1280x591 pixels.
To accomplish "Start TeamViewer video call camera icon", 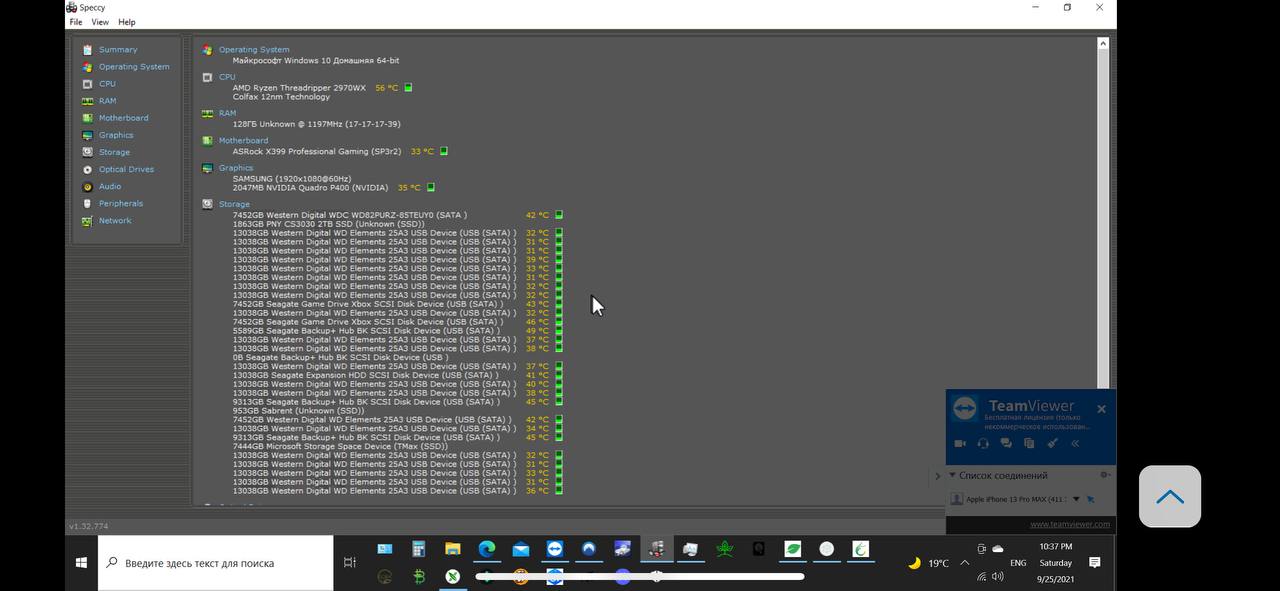I will pos(960,443).
